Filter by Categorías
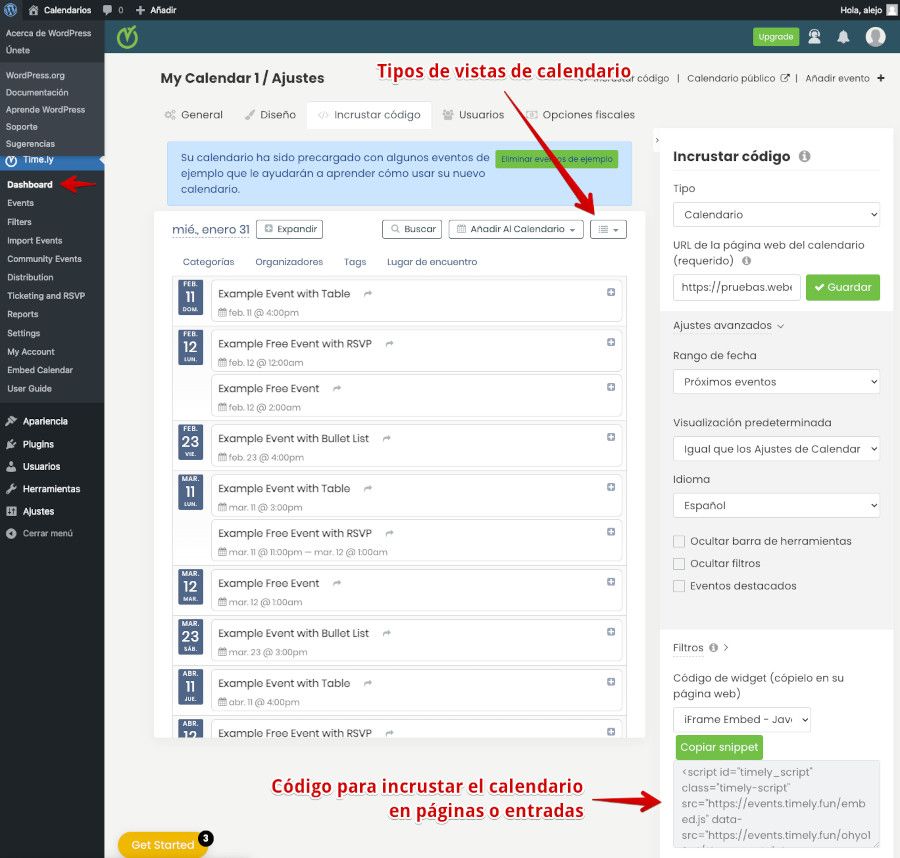 point(208,262)
